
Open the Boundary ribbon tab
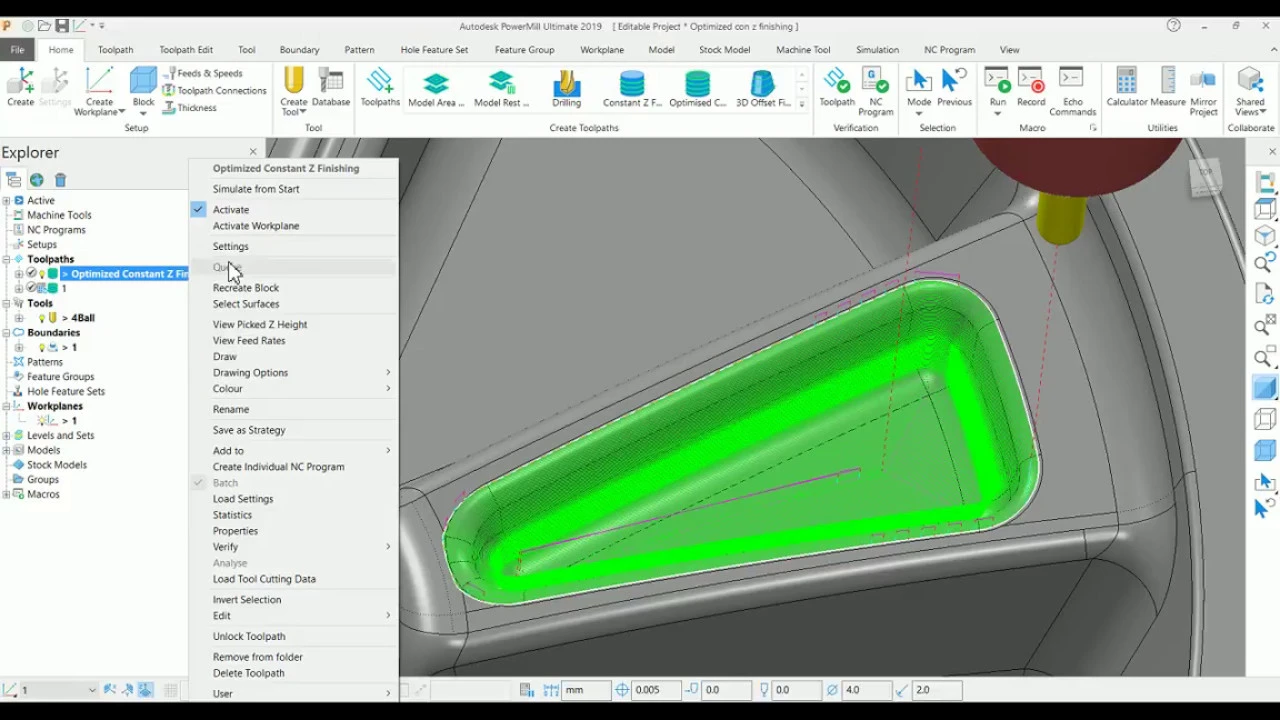[x=299, y=50]
